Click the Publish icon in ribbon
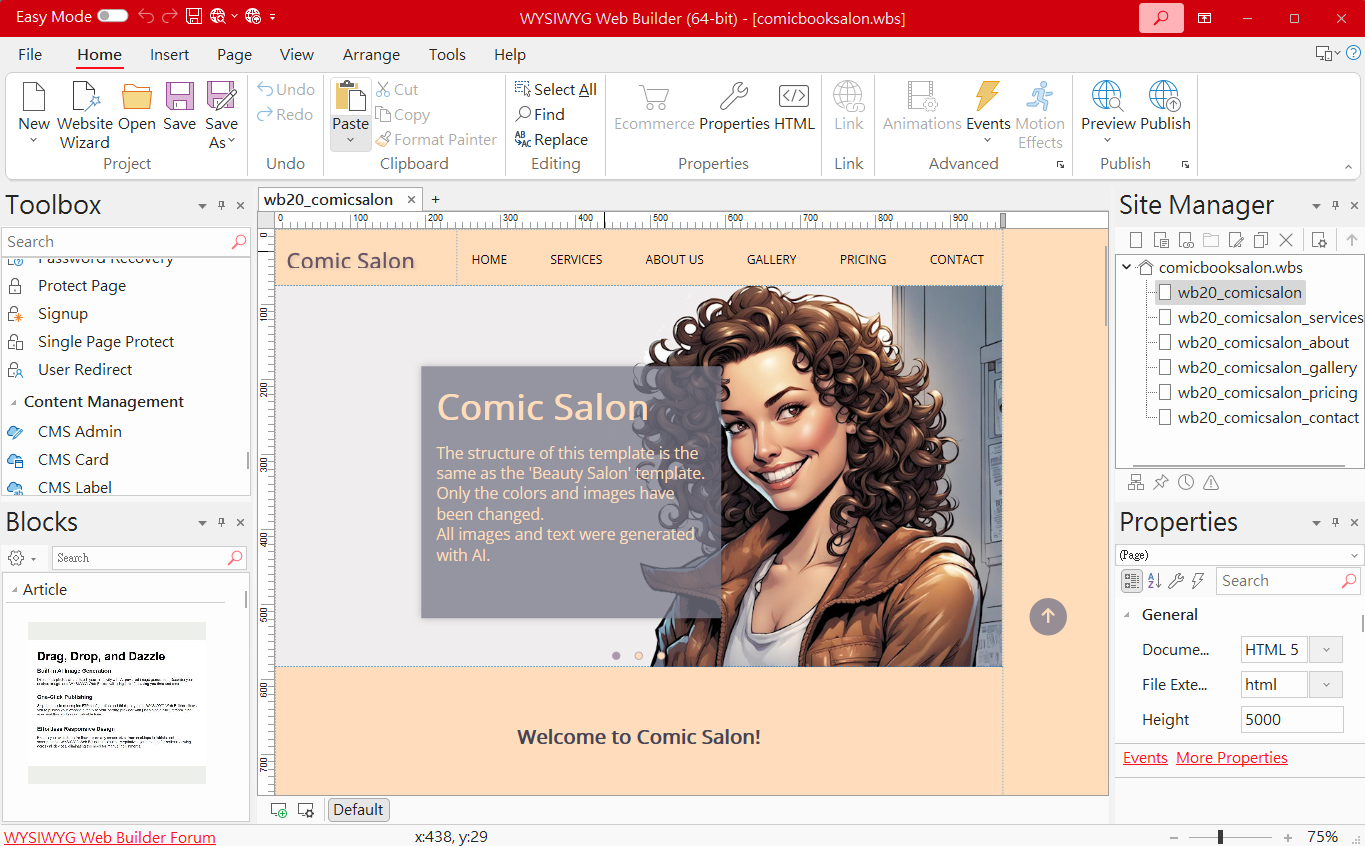The image size is (1365, 846). coord(1164,97)
